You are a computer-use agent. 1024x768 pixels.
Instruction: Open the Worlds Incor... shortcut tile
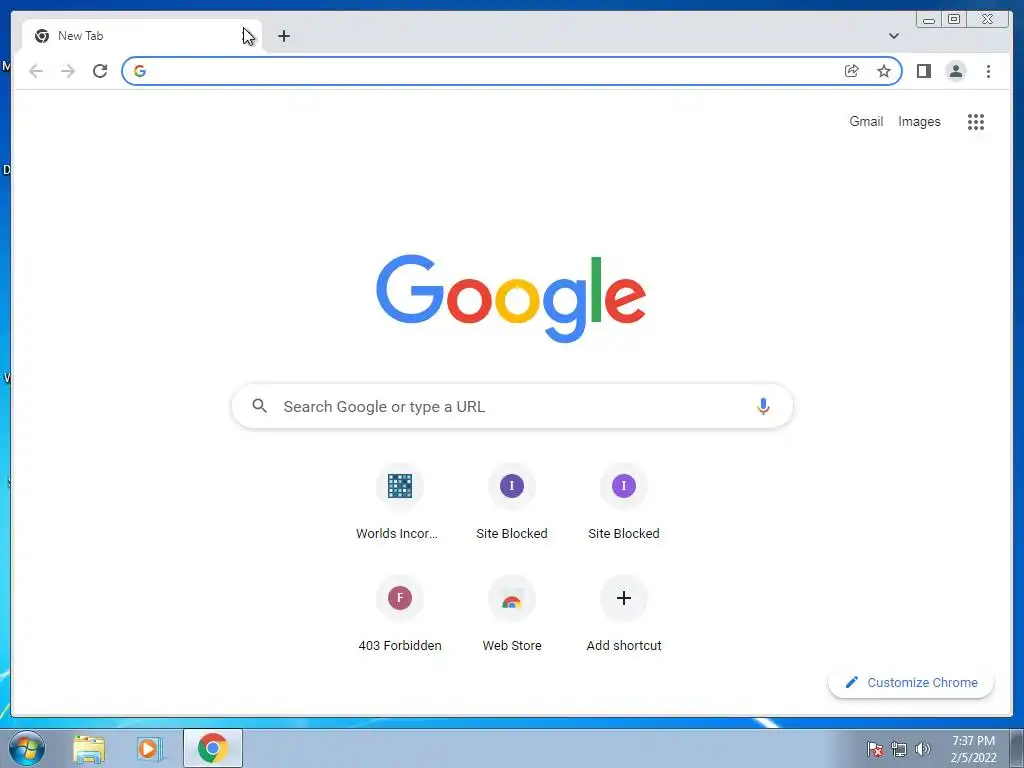(x=400, y=502)
